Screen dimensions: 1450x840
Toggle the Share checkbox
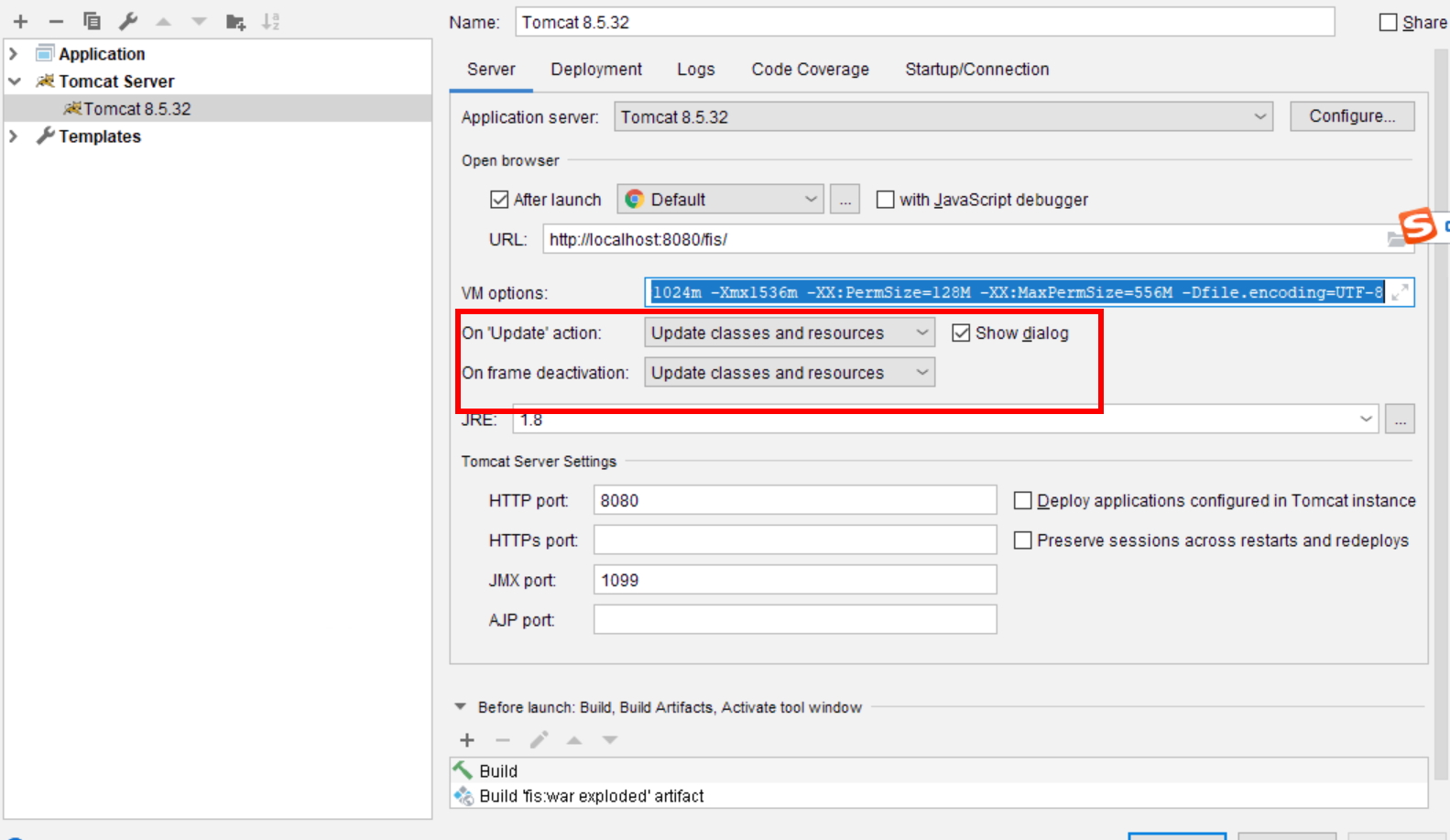1389,22
